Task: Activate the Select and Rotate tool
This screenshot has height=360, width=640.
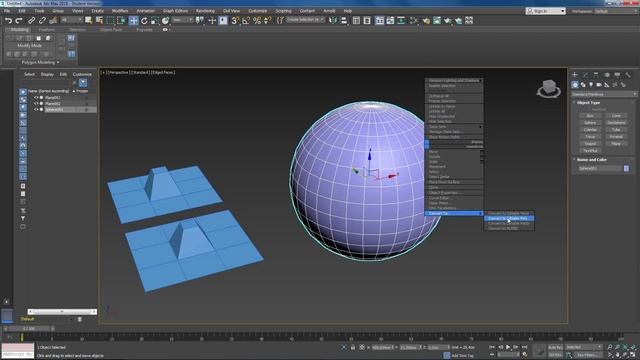Action: pyautogui.click(x=144, y=20)
